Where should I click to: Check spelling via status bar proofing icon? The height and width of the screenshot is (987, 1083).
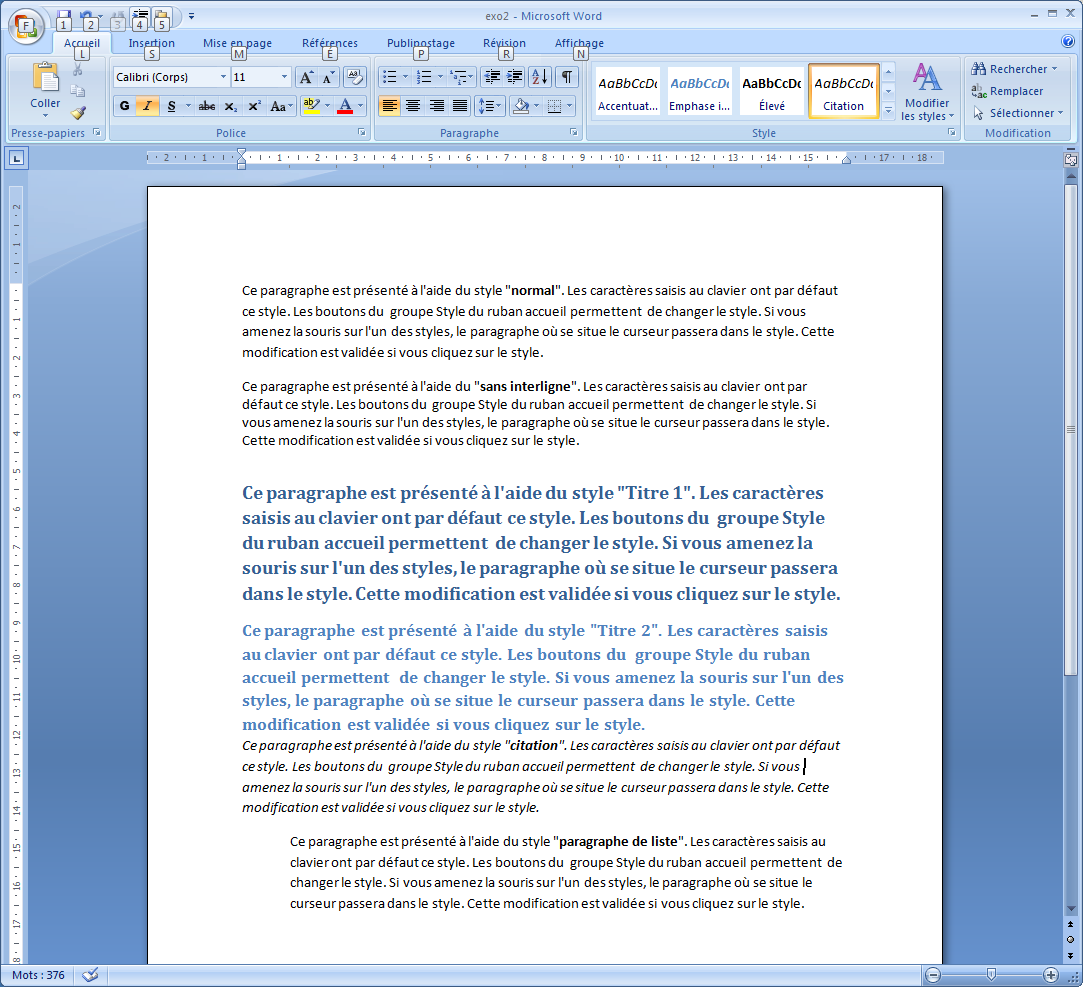pyautogui.click(x=90, y=975)
